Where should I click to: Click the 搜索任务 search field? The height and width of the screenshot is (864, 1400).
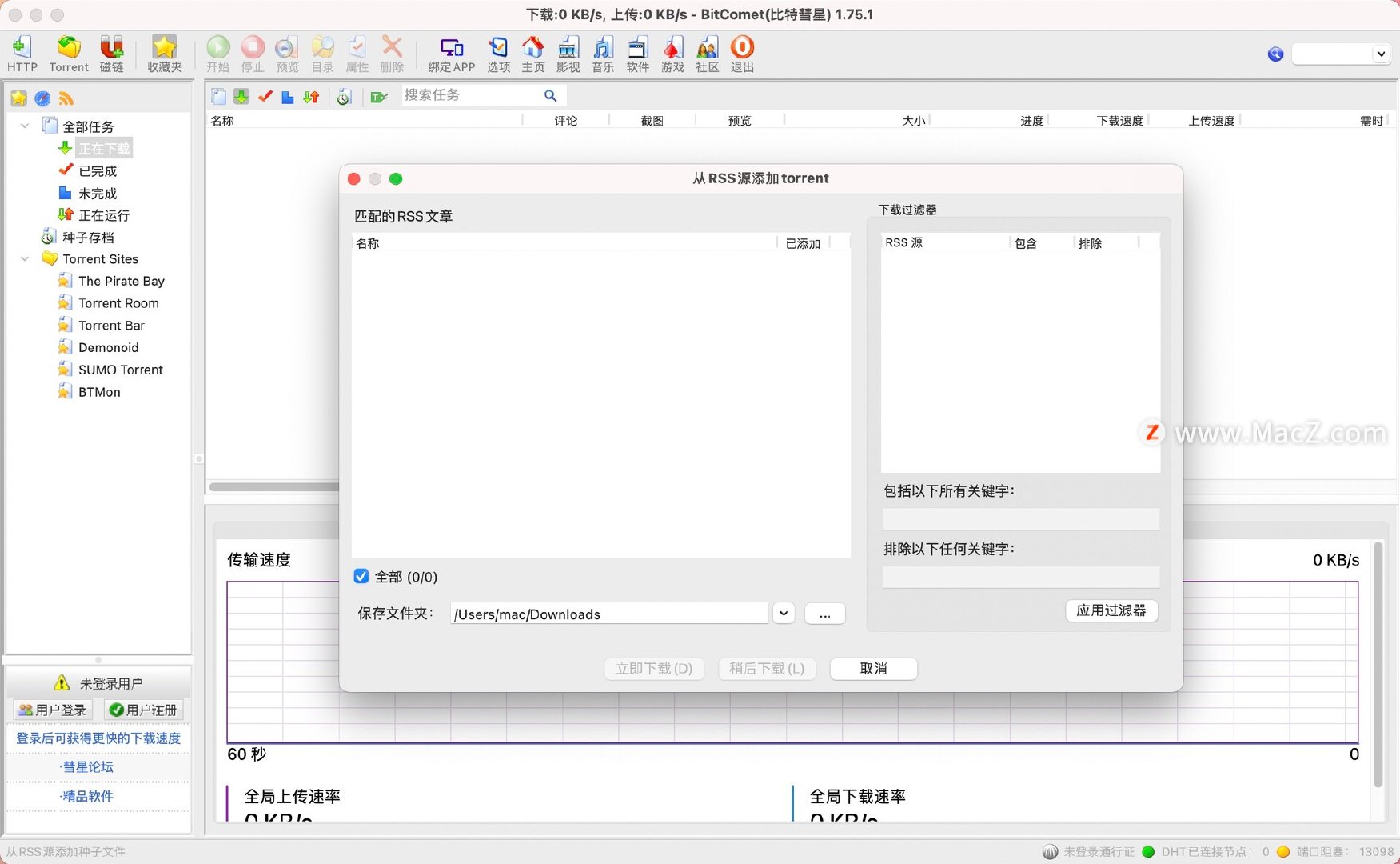coord(470,95)
